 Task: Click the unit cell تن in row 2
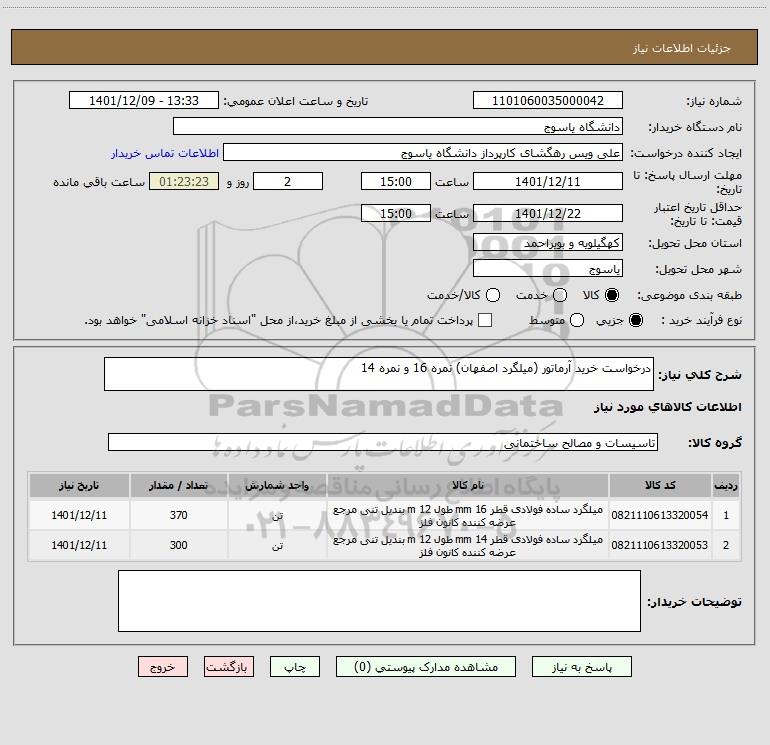[x=277, y=546]
